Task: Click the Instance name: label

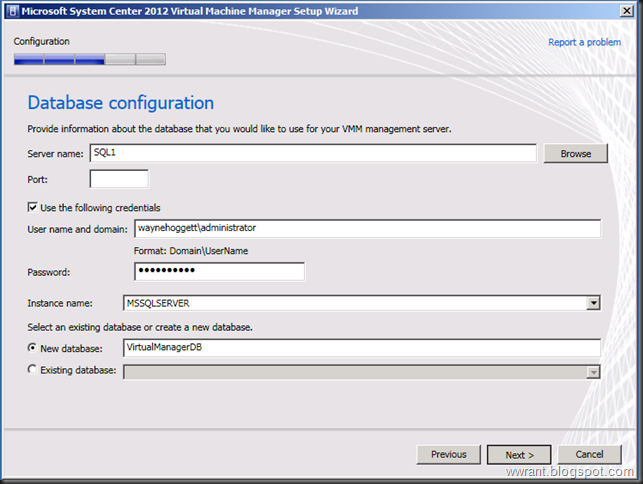Action: [x=60, y=303]
